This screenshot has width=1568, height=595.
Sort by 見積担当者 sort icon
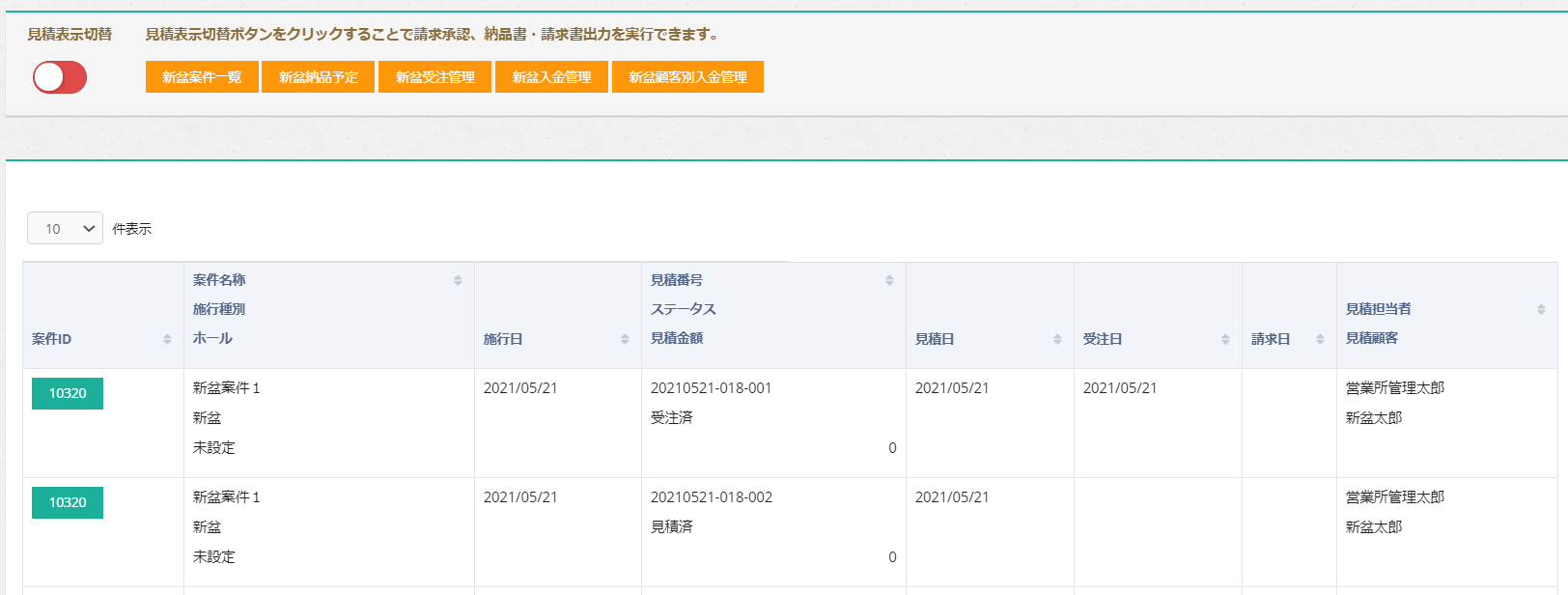[1541, 309]
